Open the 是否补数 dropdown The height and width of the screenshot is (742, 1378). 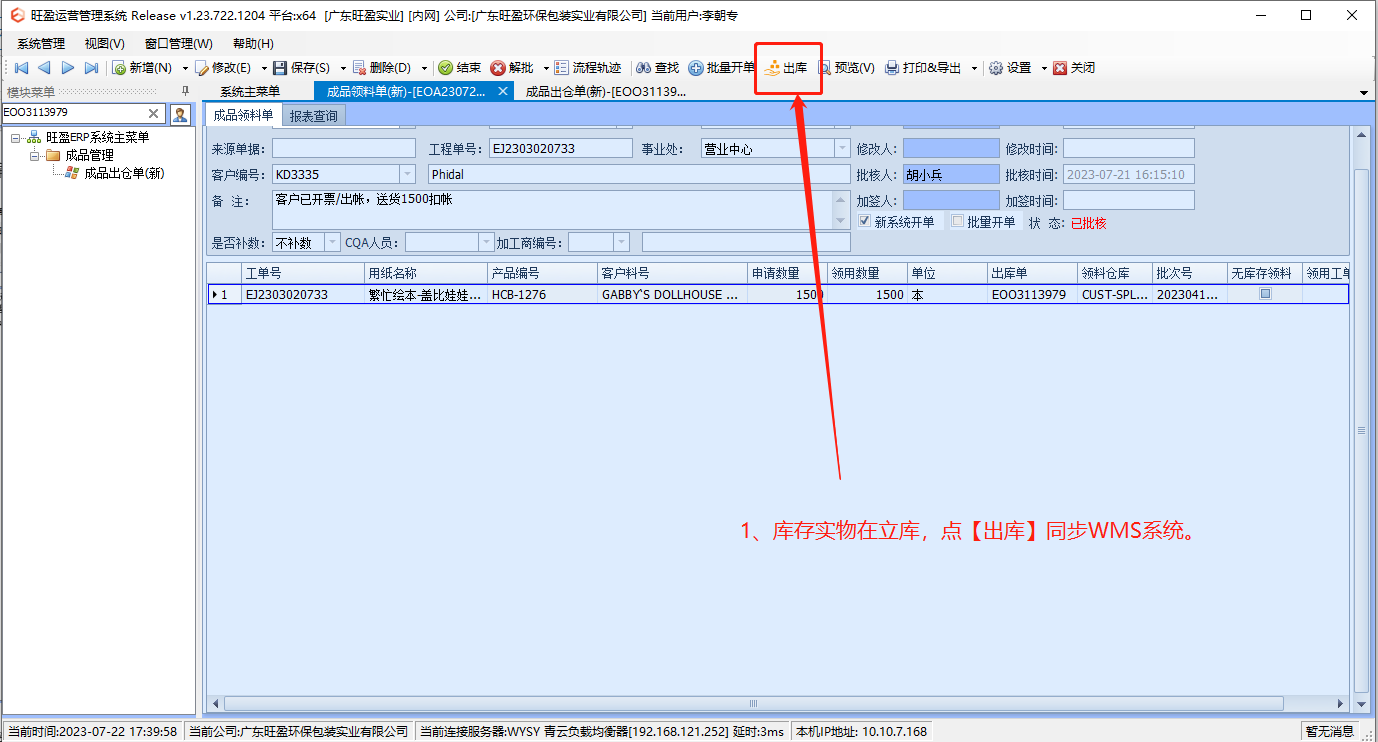tap(333, 242)
